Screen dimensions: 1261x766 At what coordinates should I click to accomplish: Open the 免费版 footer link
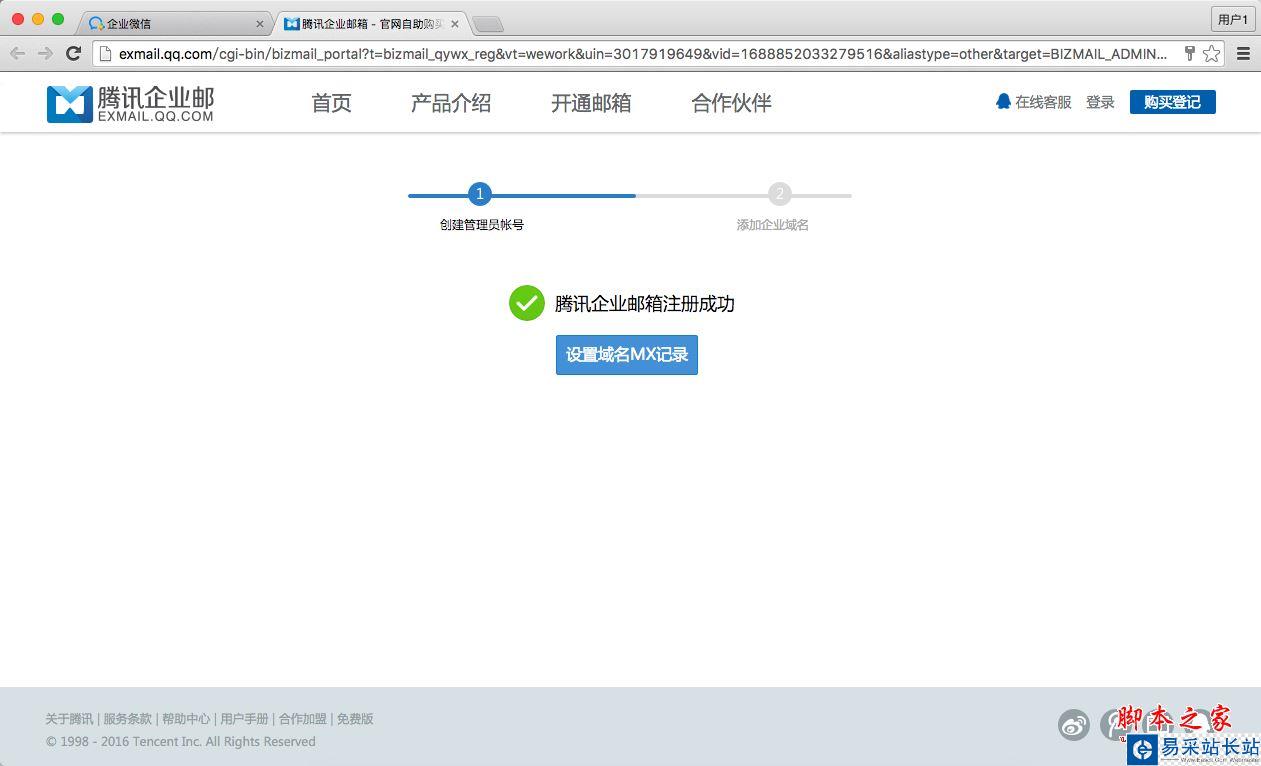point(355,719)
